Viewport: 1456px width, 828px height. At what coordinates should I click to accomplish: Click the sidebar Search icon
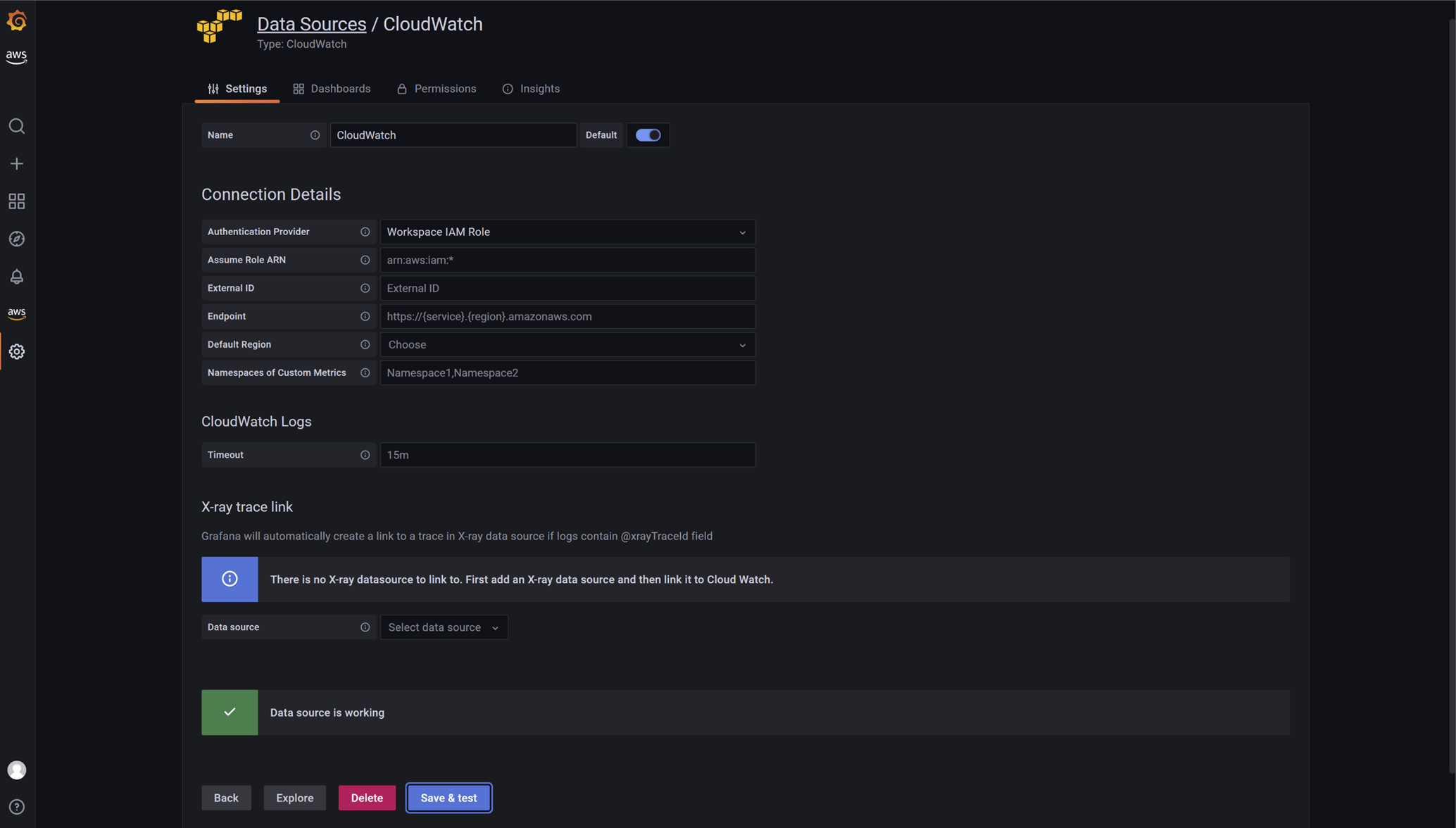17,126
